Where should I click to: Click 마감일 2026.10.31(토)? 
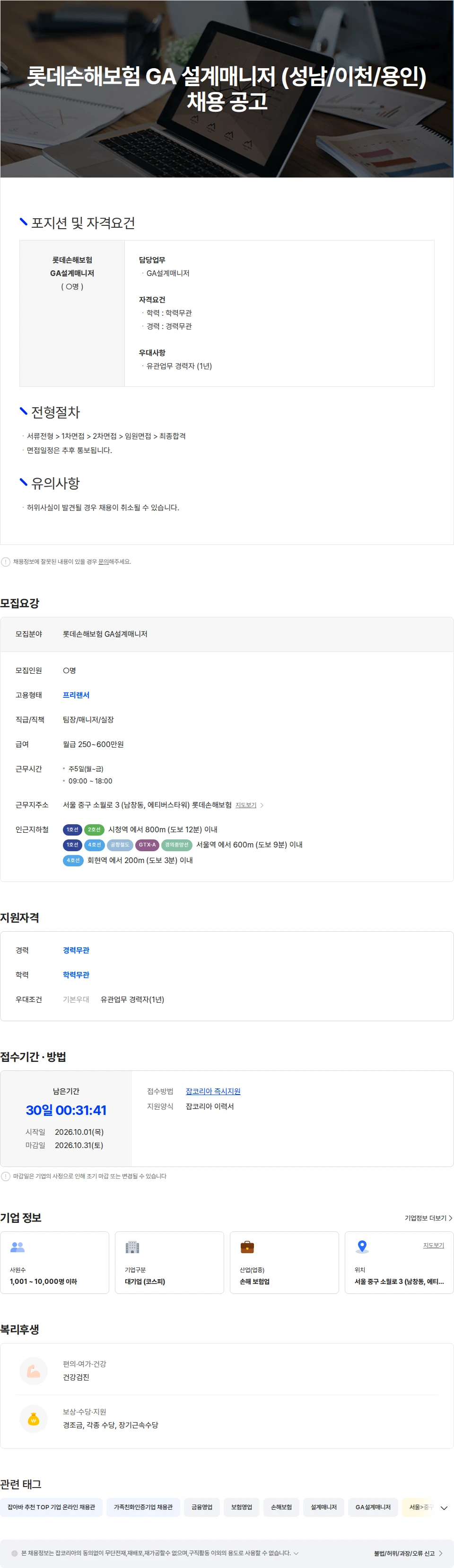64,1145
